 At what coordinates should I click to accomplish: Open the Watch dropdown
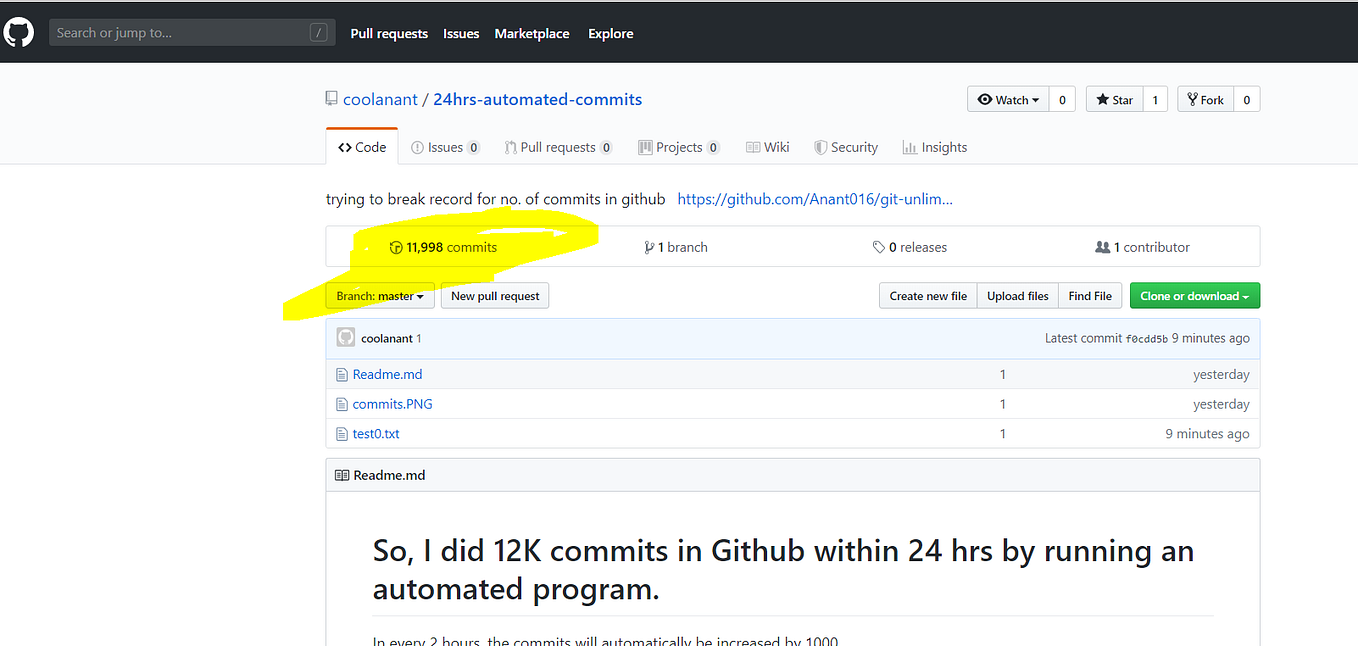click(1007, 99)
